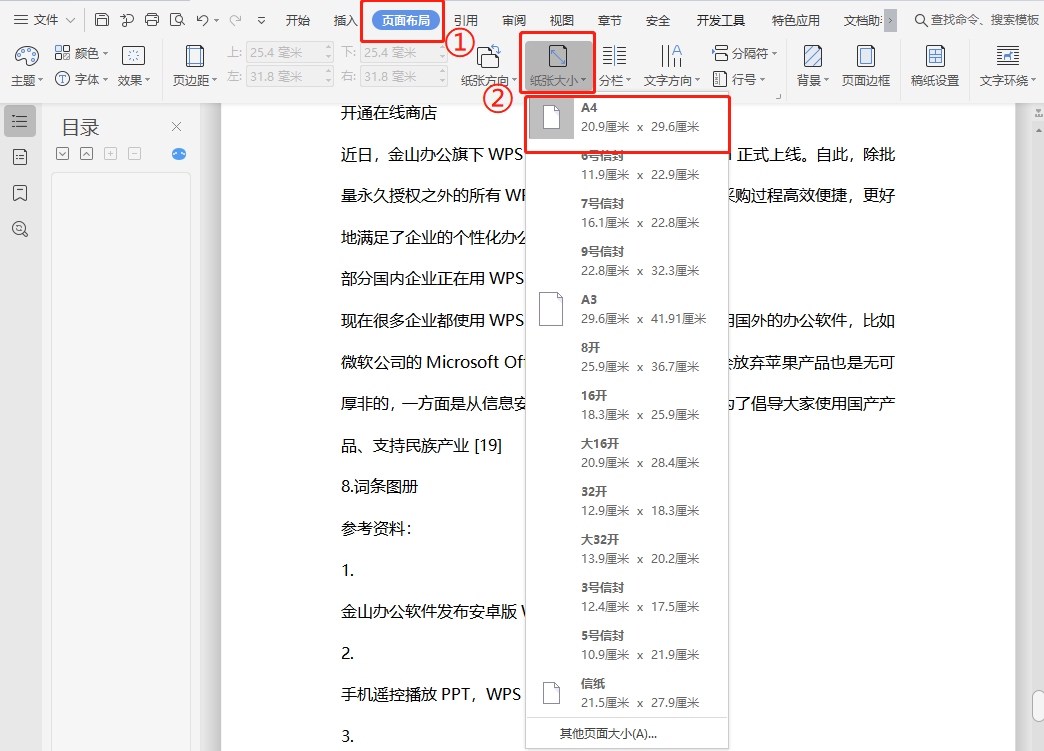Viewport: 1044px width, 751px height.
Task: Open the 审阅 tab
Action: 513,21
